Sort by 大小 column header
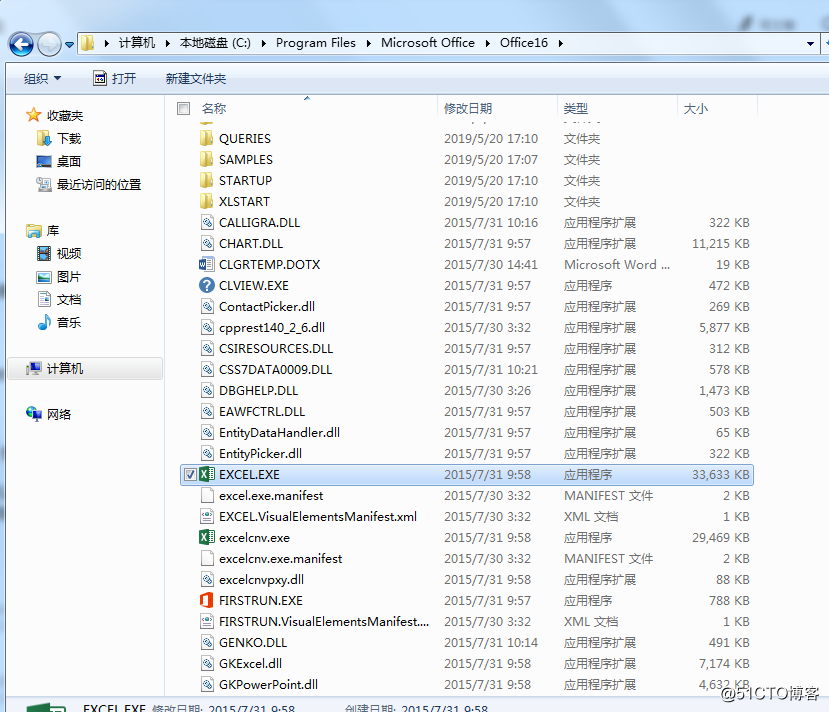 tap(696, 108)
